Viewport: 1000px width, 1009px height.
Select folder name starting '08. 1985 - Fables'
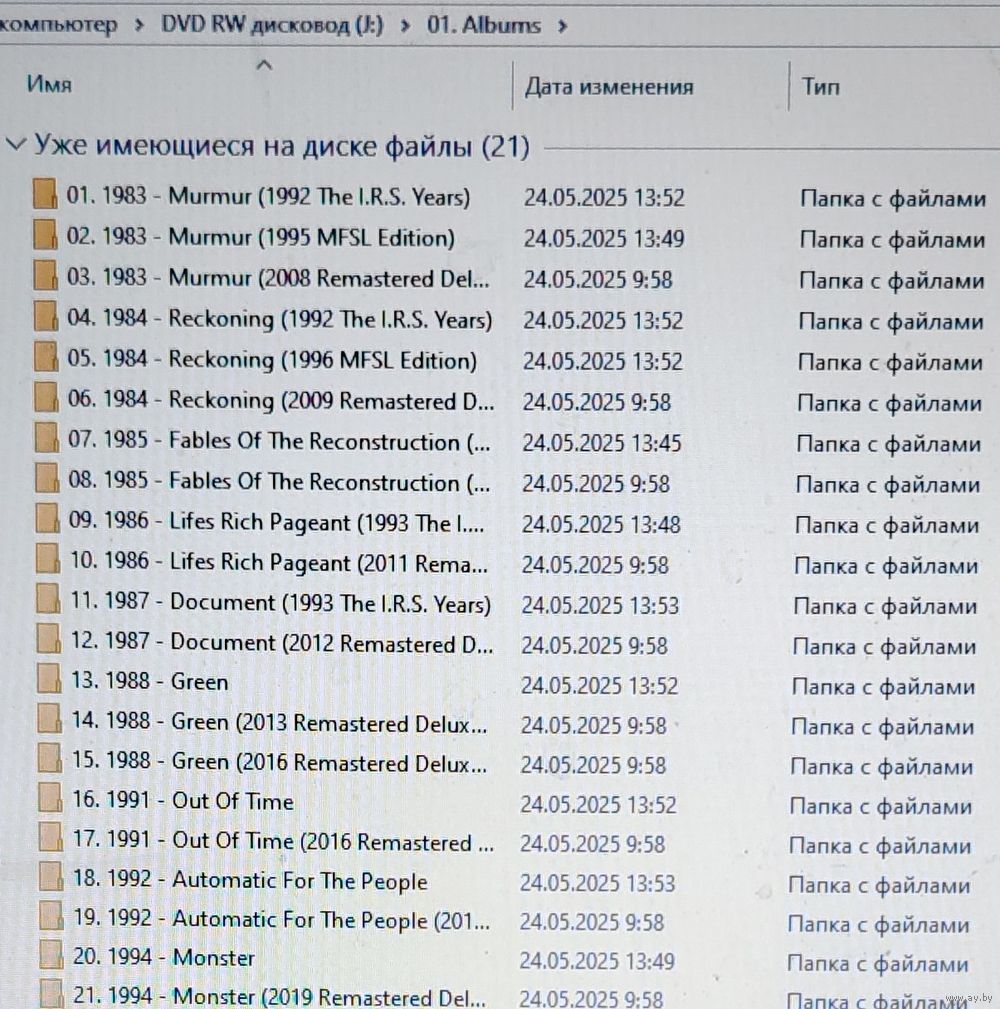[279, 481]
